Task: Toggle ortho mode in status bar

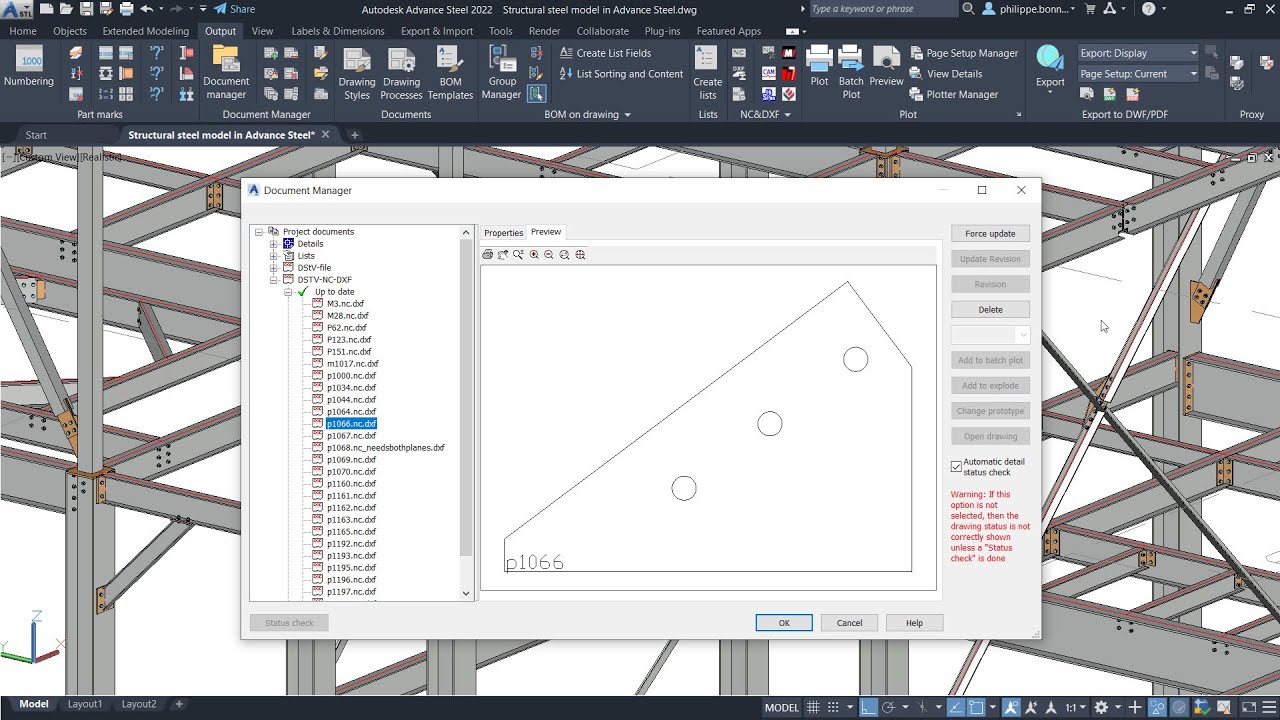Action: point(869,707)
